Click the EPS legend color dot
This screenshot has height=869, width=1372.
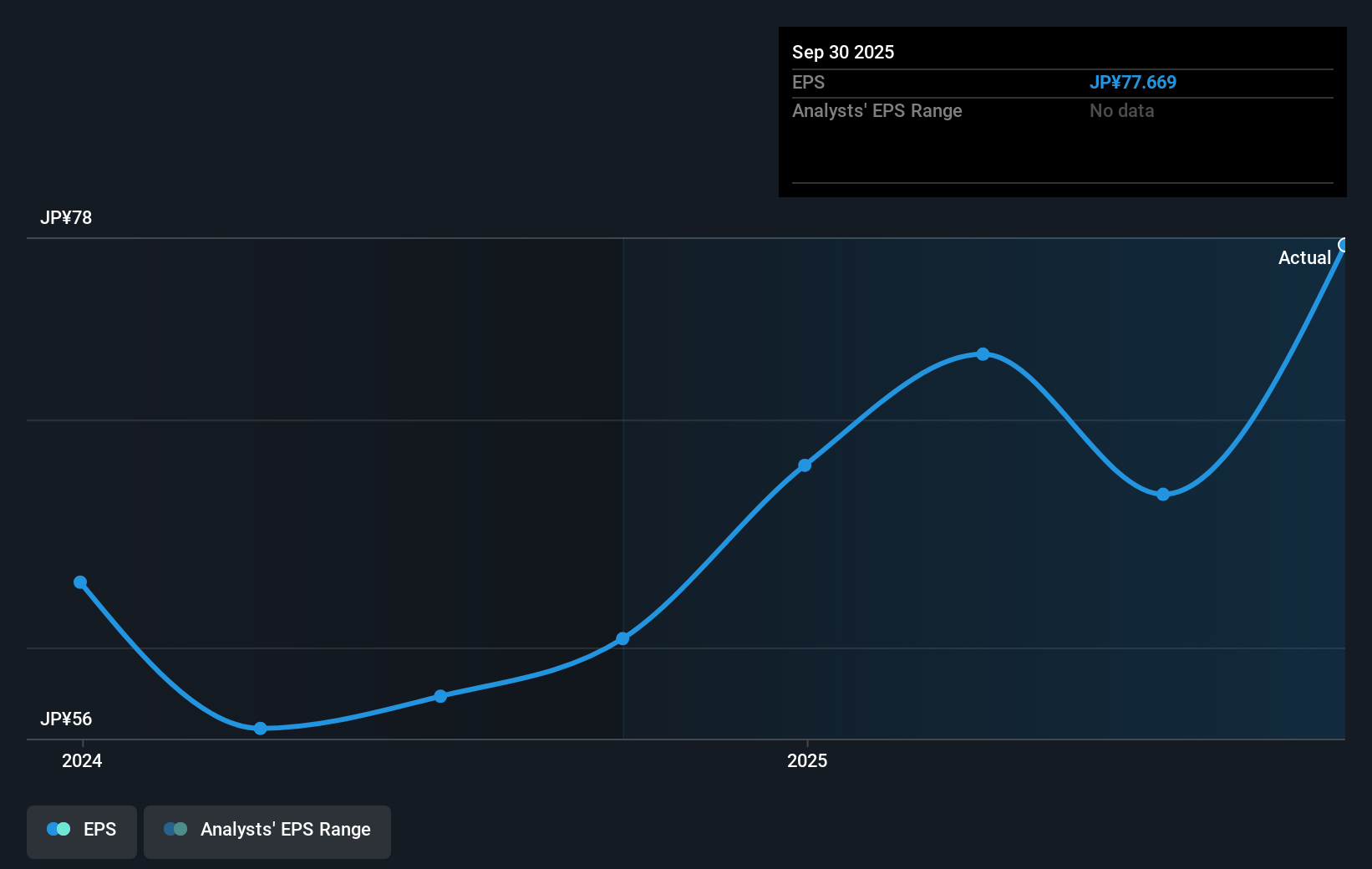pos(58,828)
